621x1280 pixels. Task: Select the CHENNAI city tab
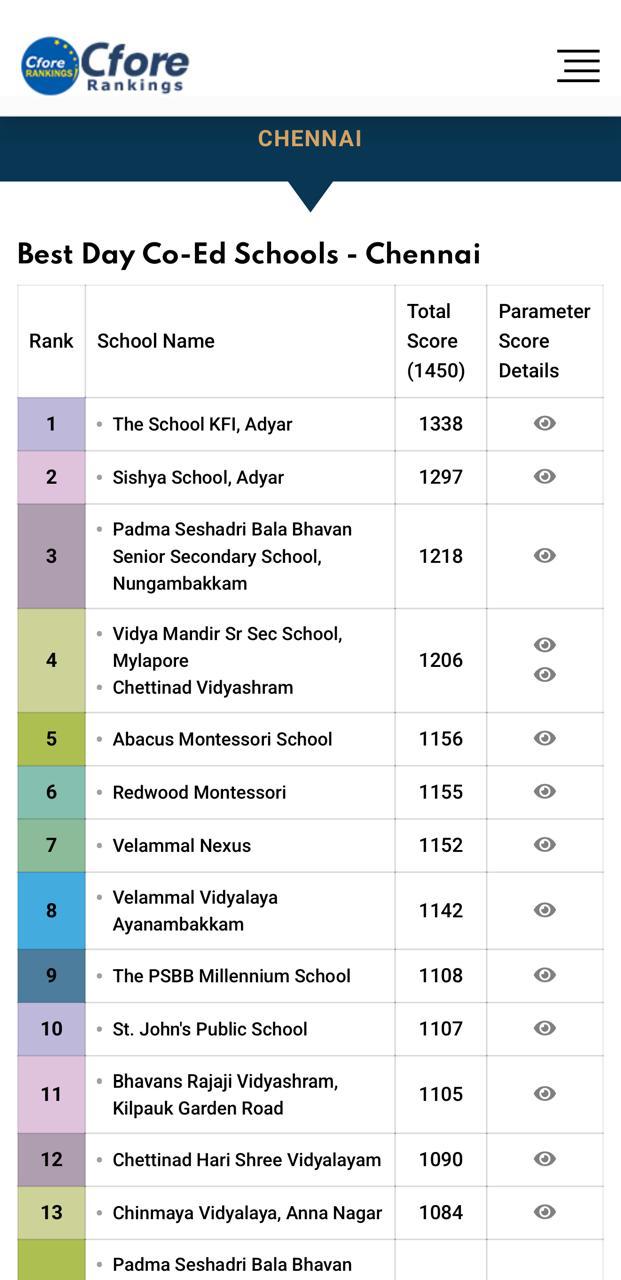point(310,139)
